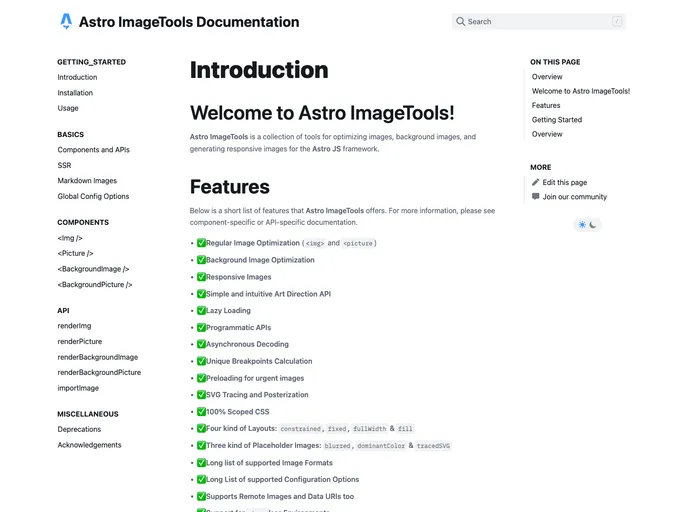Open the <Picture /> component page
This screenshot has height=512, width=688.
75,253
